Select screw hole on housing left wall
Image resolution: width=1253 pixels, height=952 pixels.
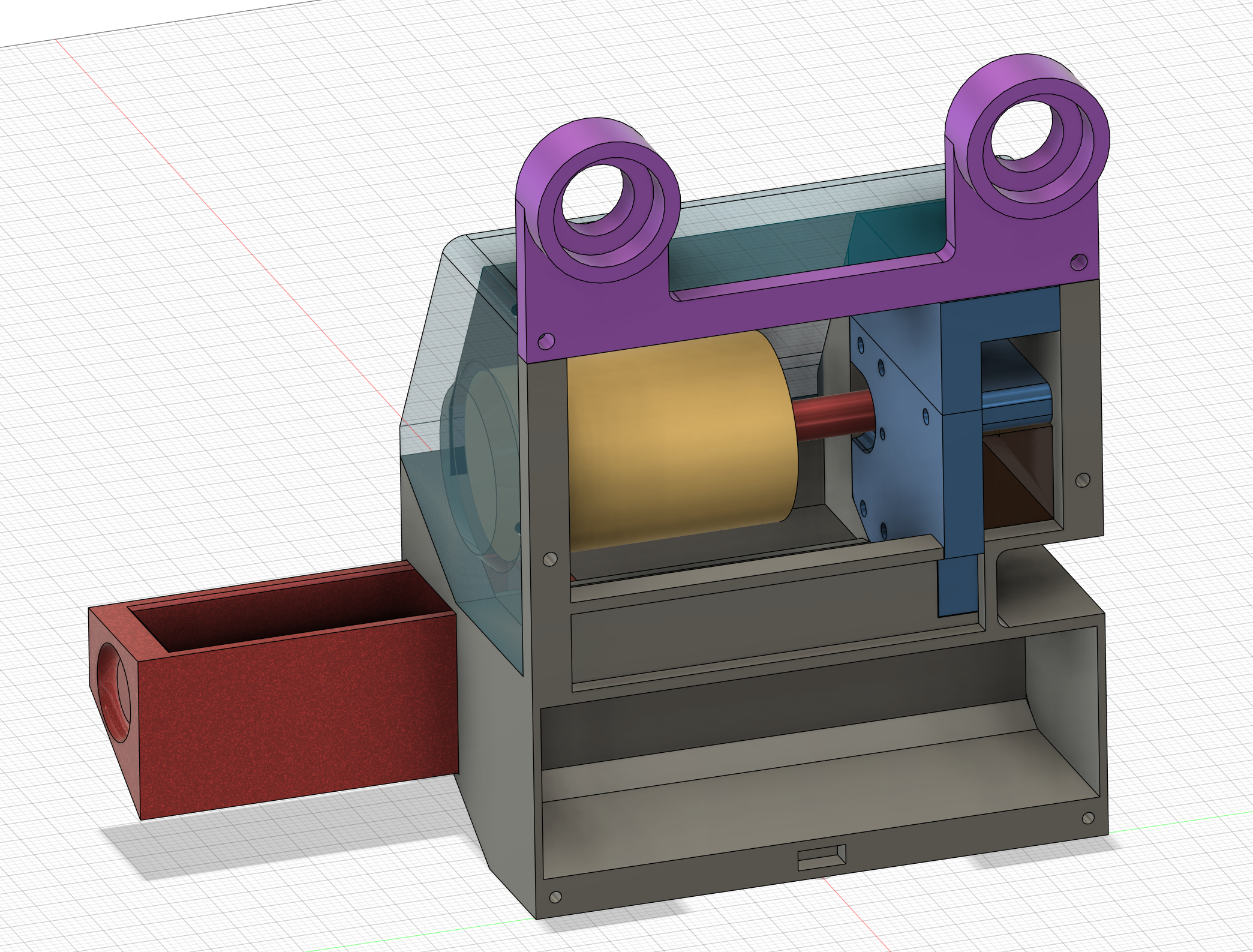(549, 559)
